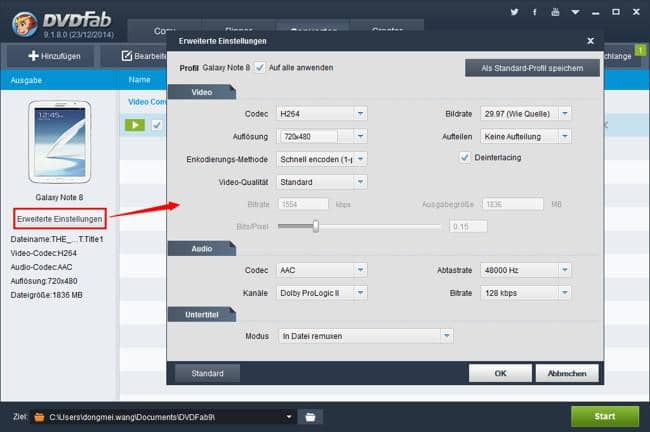The width and height of the screenshot is (650, 432).
Task: Click the Bearbeiten edit icon
Action: (126, 56)
